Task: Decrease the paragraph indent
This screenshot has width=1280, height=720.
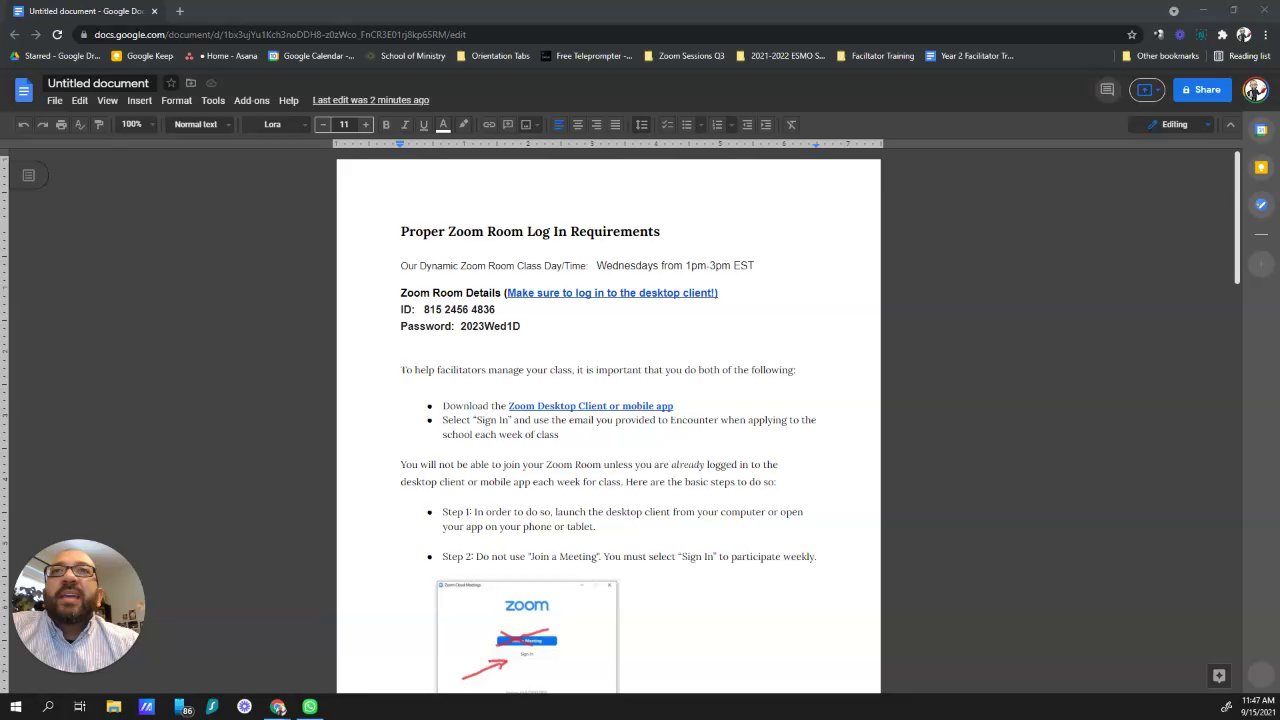Action: point(747,125)
